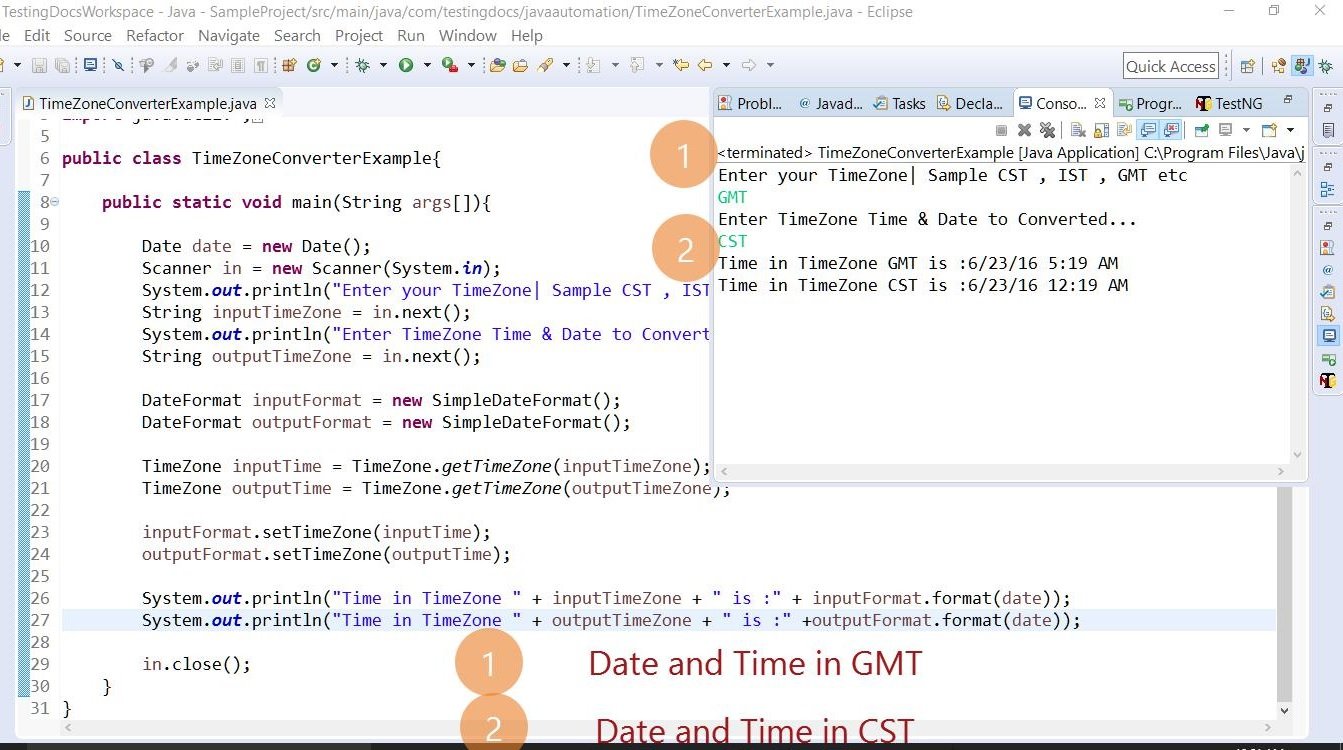1343x750 pixels.
Task: Select the Debug icon in the main toolbar
Action: pos(365,65)
